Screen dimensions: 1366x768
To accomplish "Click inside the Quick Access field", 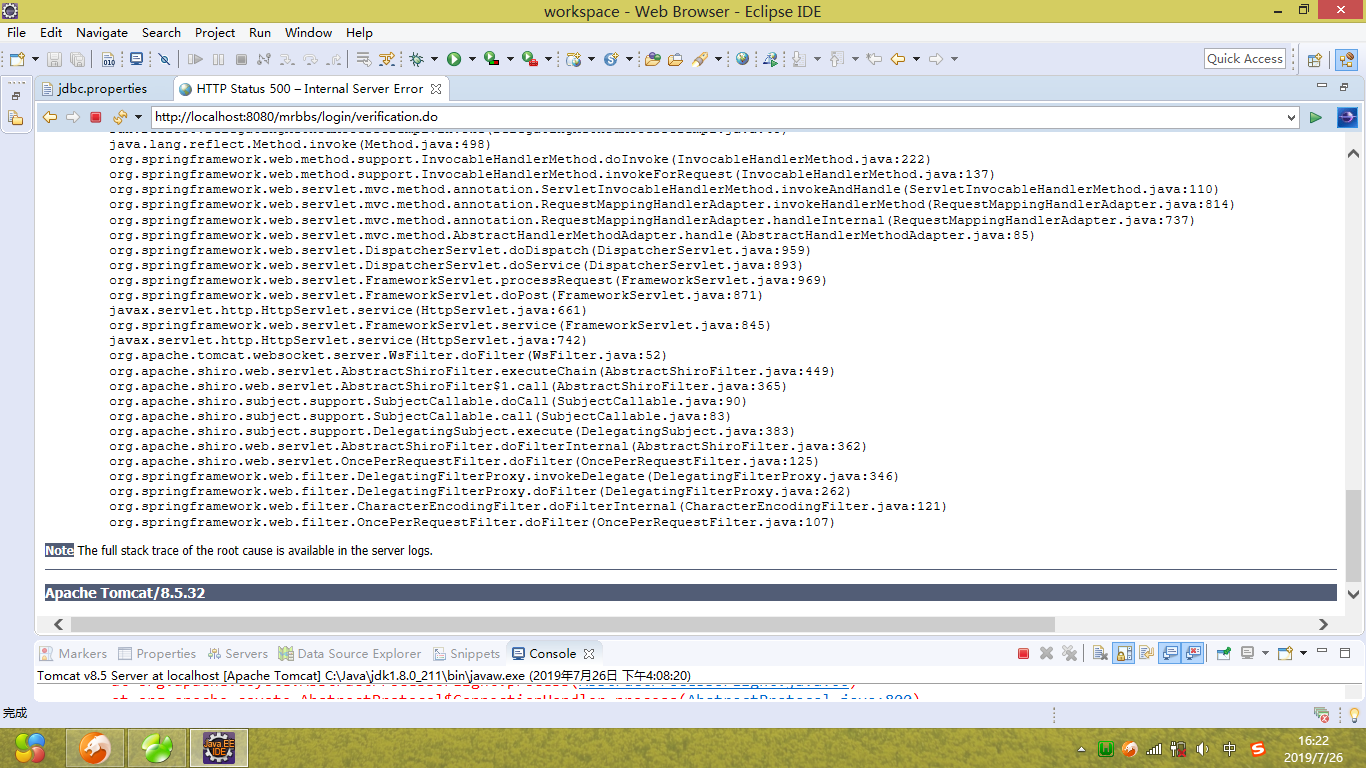I will pos(1245,59).
